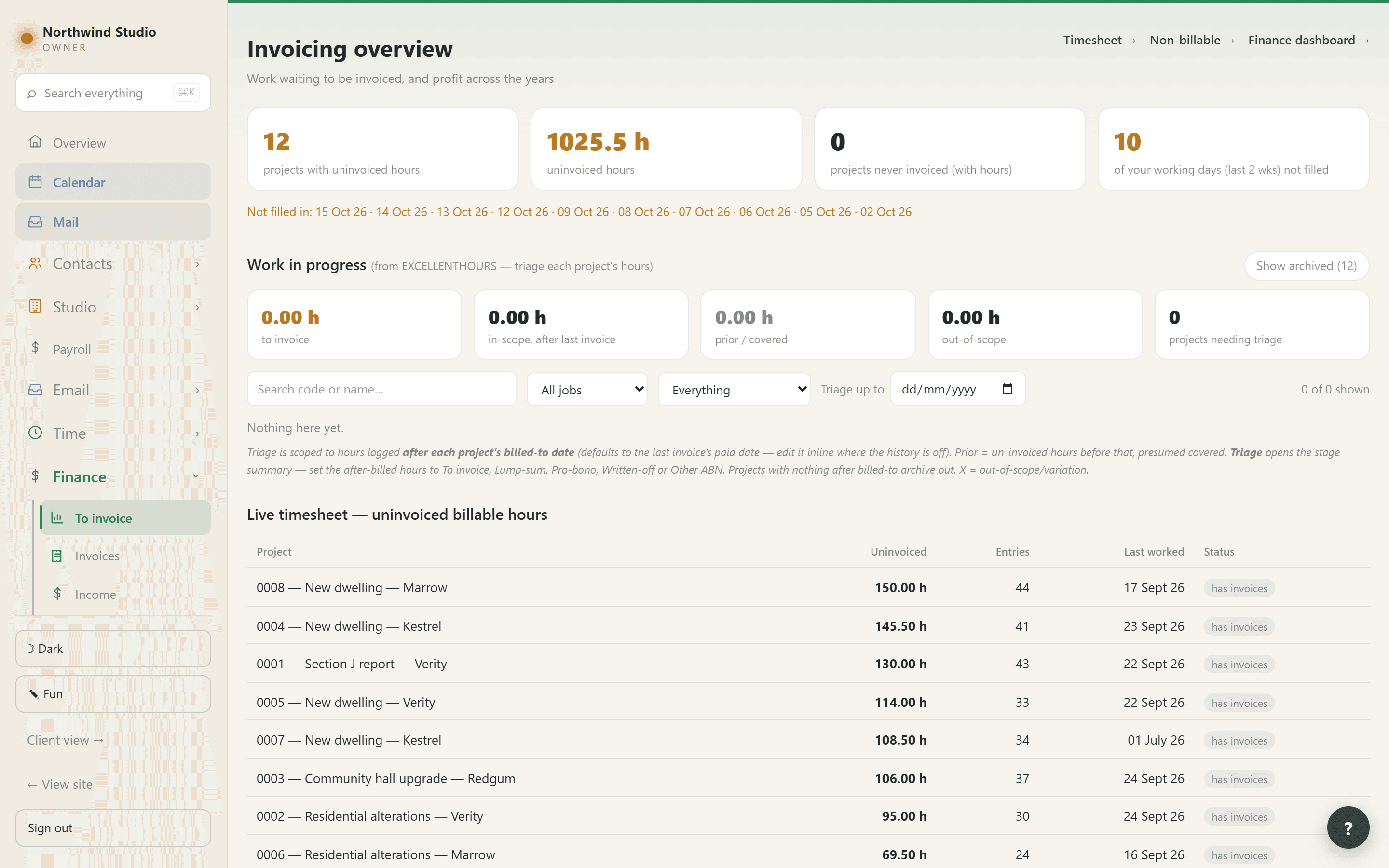Screen dimensions: 1389x868
Task: Open the All jobs dropdown
Action: 587,389
